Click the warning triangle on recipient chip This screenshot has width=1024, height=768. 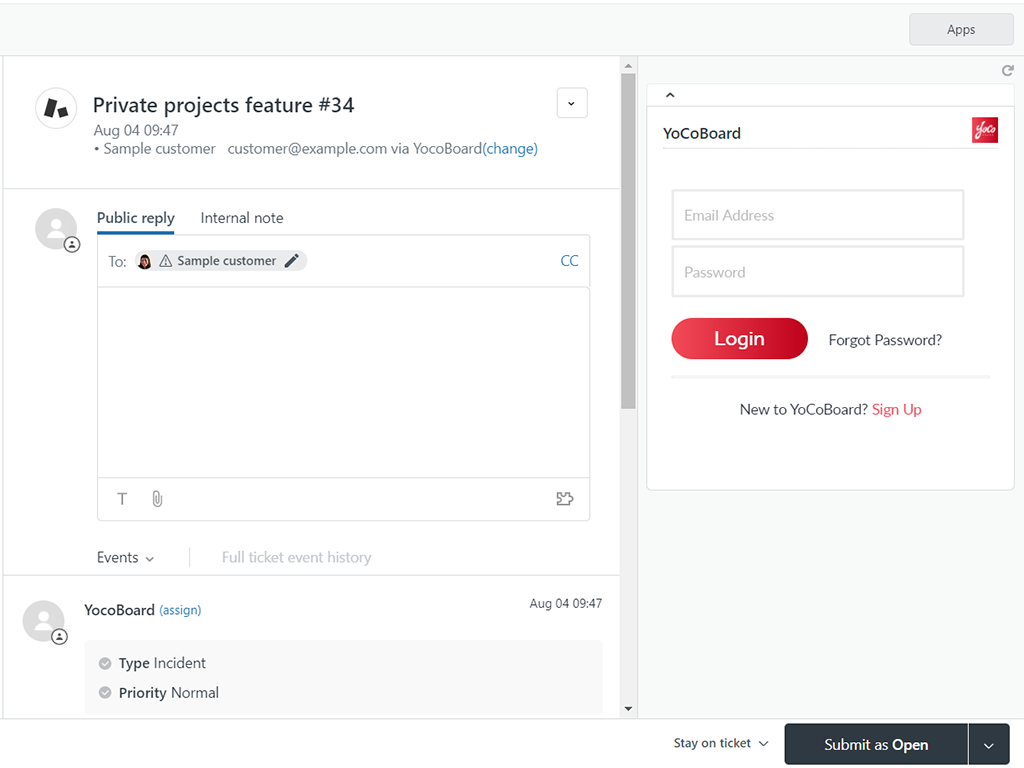point(166,261)
